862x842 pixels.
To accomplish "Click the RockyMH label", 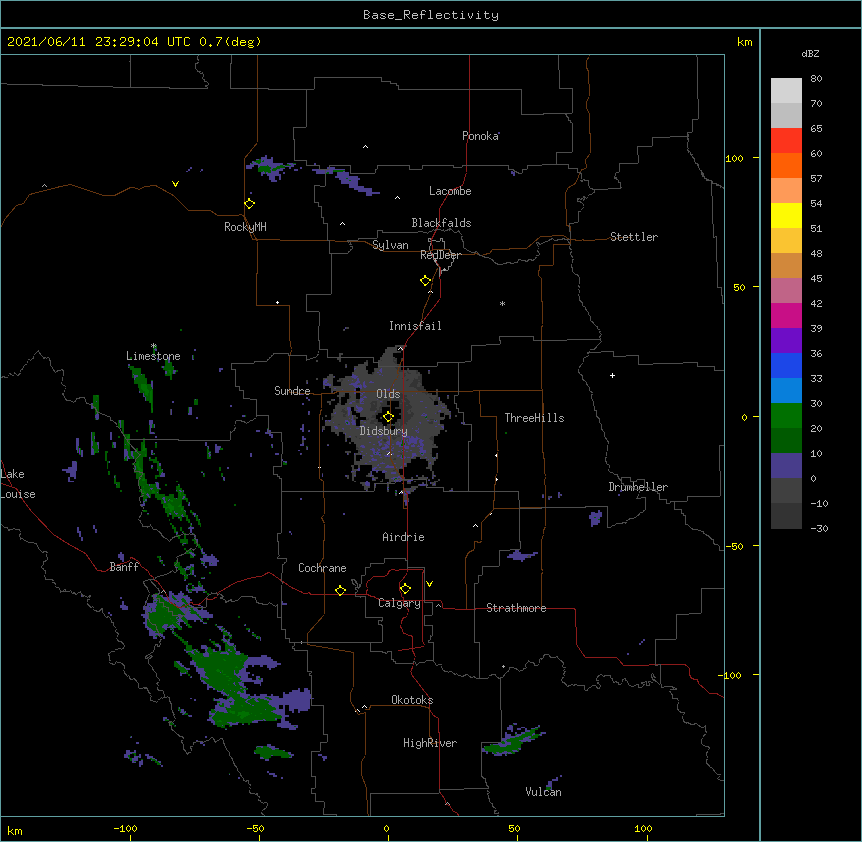I will point(245,227).
